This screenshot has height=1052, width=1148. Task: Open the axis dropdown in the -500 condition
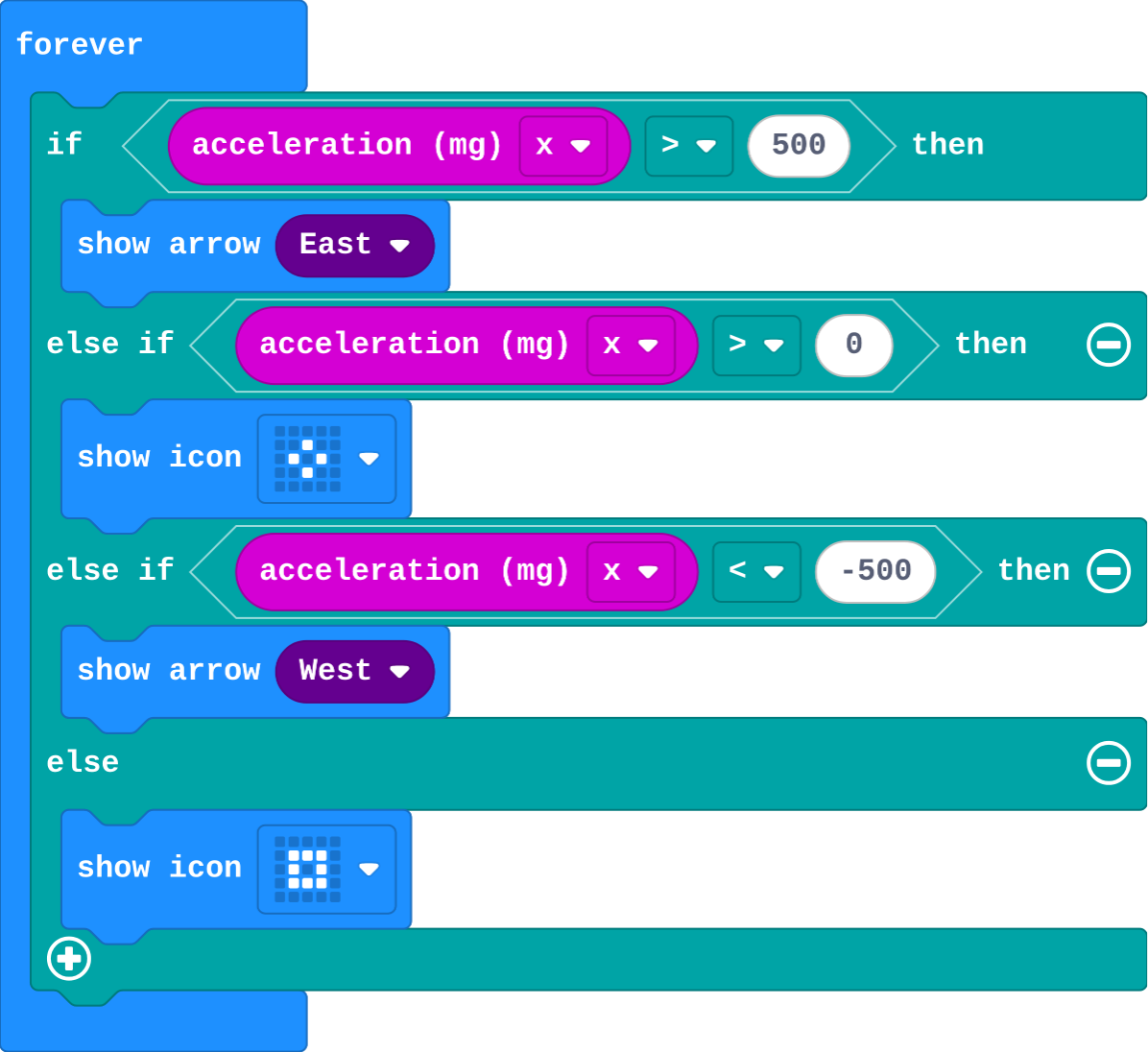(x=631, y=572)
